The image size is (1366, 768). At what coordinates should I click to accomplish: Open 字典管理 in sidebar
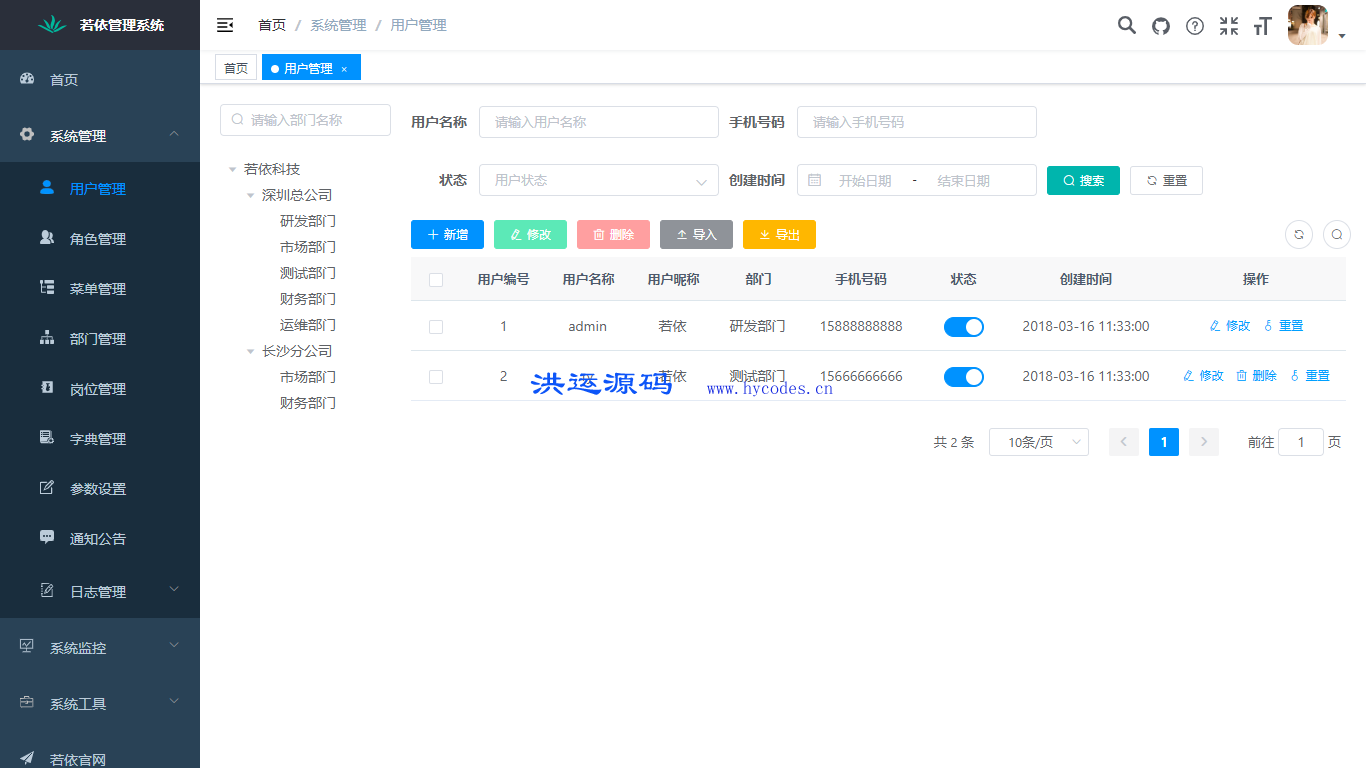coord(100,438)
